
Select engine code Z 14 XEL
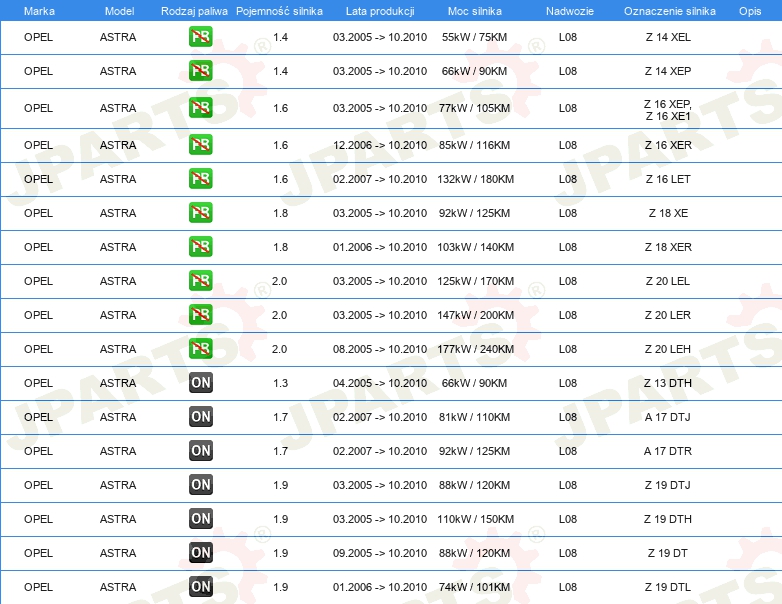coord(668,37)
